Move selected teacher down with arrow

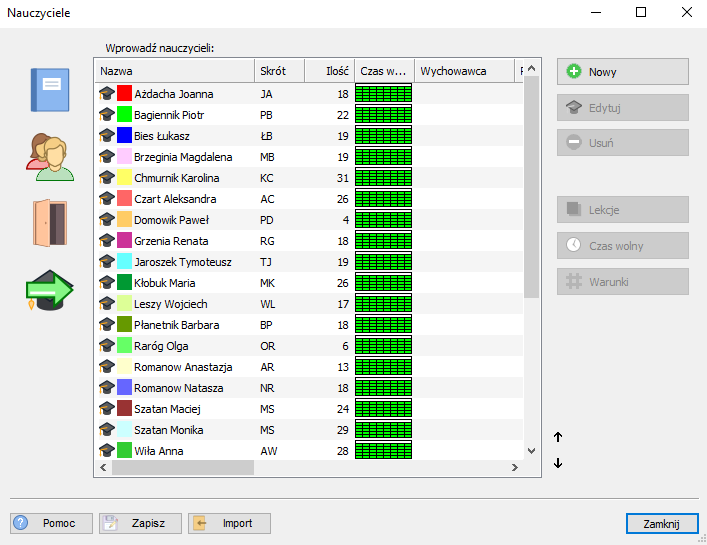point(558,462)
